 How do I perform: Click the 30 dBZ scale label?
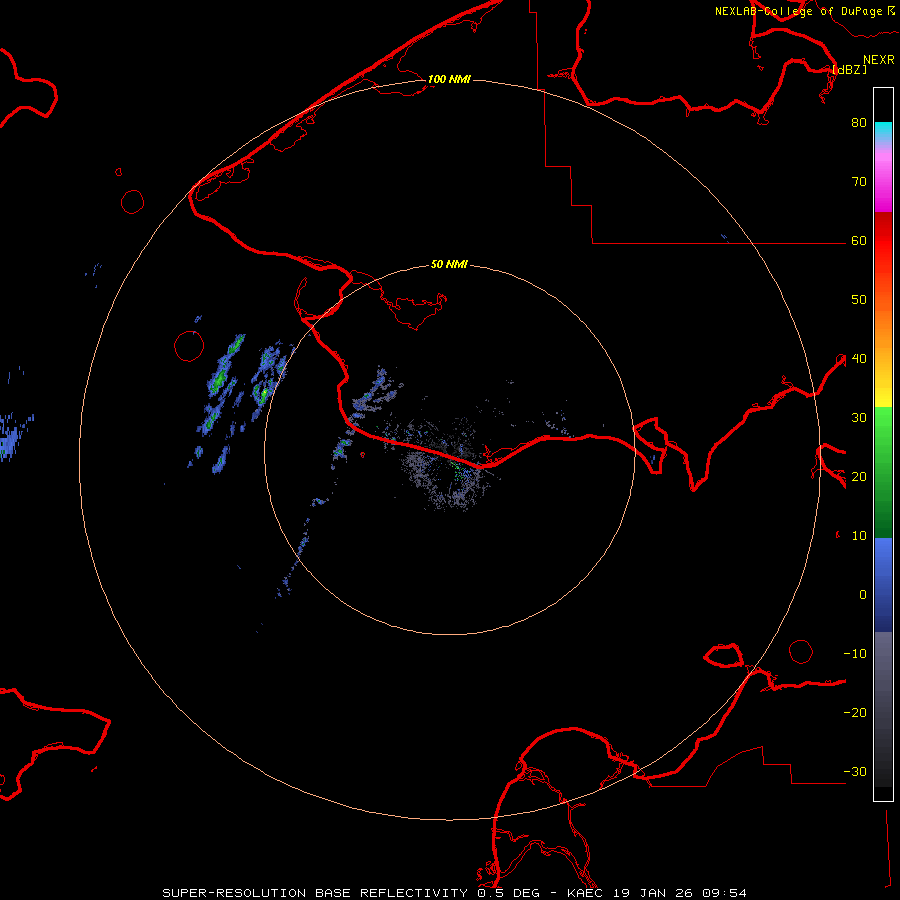tap(859, 417)
